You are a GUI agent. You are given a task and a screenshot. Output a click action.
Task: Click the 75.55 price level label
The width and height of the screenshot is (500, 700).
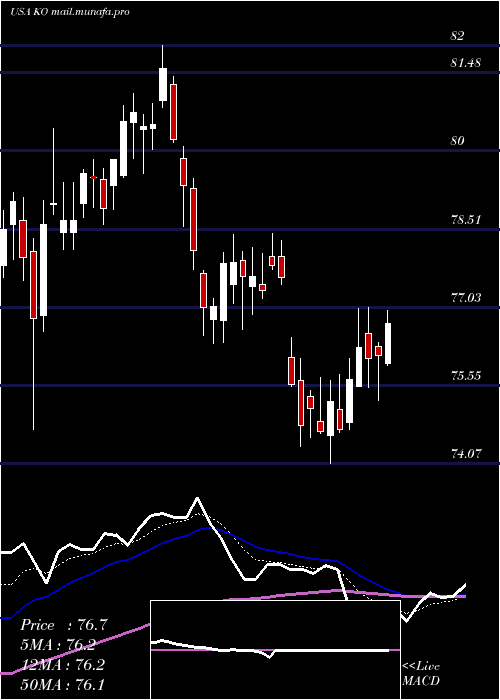pyautogui.click(x=466, y=376)
